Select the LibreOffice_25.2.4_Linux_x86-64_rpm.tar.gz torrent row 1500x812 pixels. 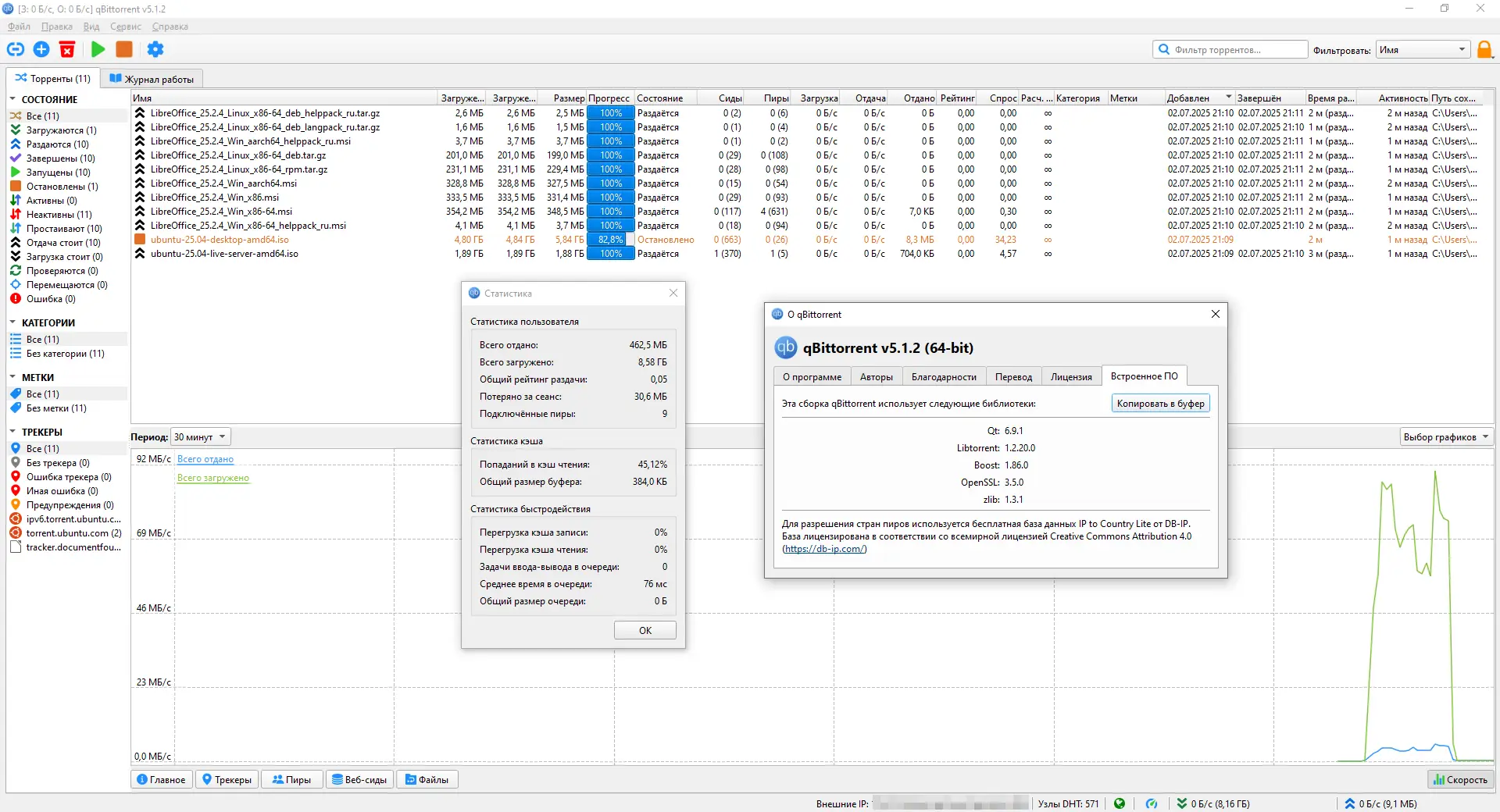click(x=805, y=169)
